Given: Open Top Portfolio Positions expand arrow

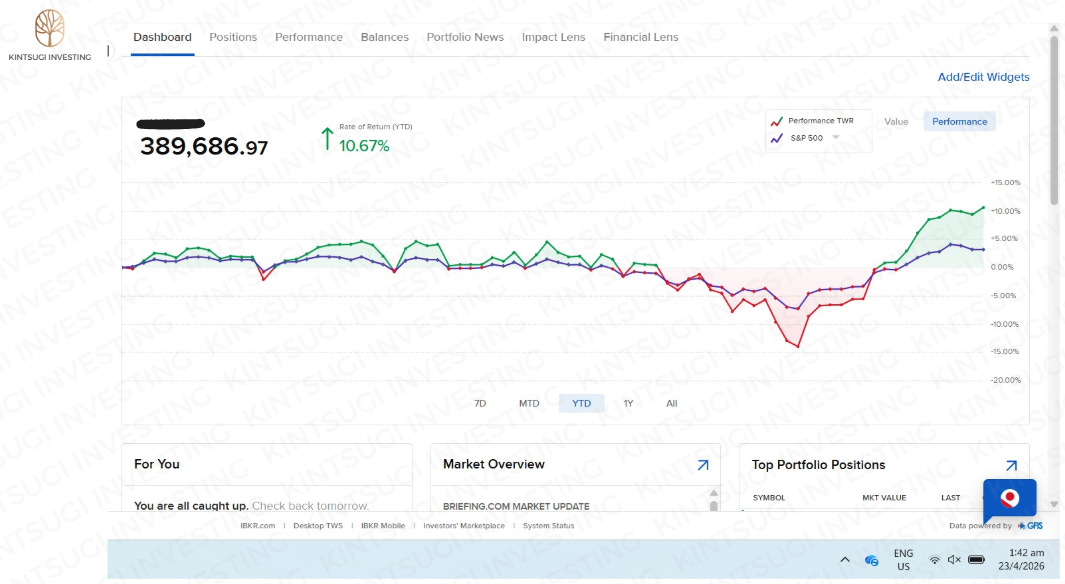Looking at the screenshot, I should click(x=1011, y=465).
